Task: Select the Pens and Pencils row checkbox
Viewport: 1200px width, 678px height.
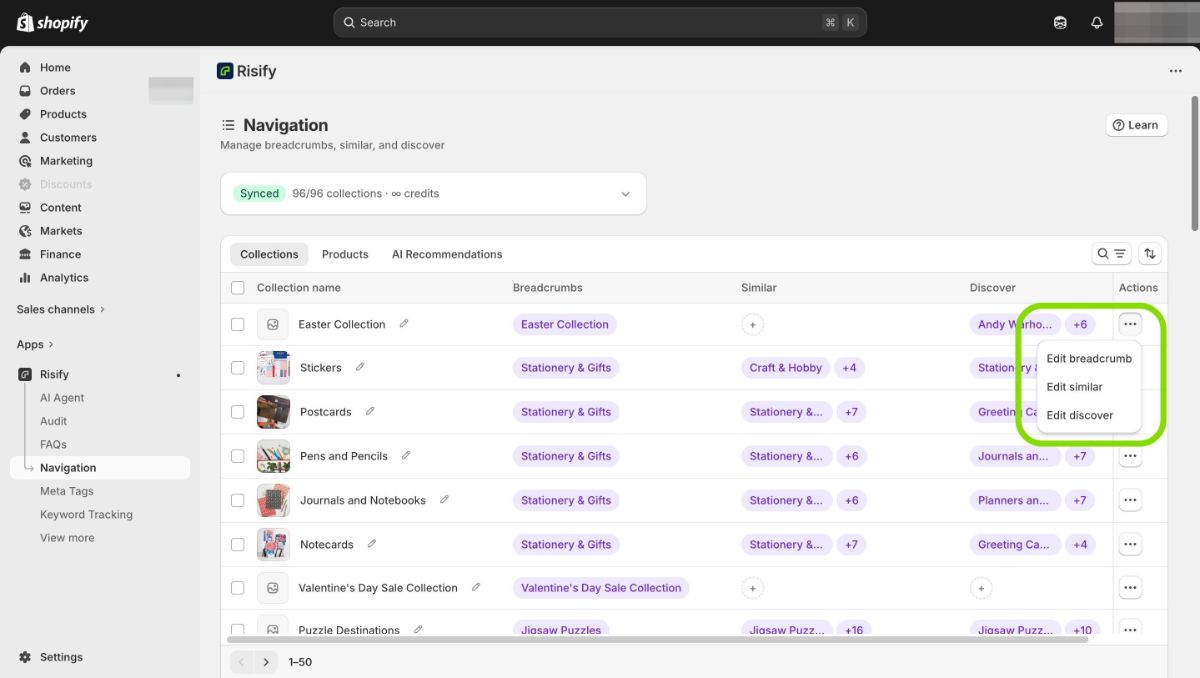Action: pos(238,456)
